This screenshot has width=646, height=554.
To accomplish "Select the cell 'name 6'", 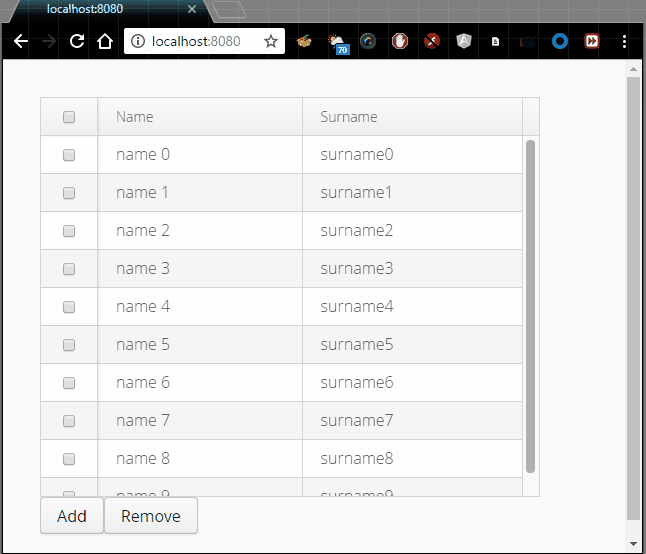I will click(200, 383).
